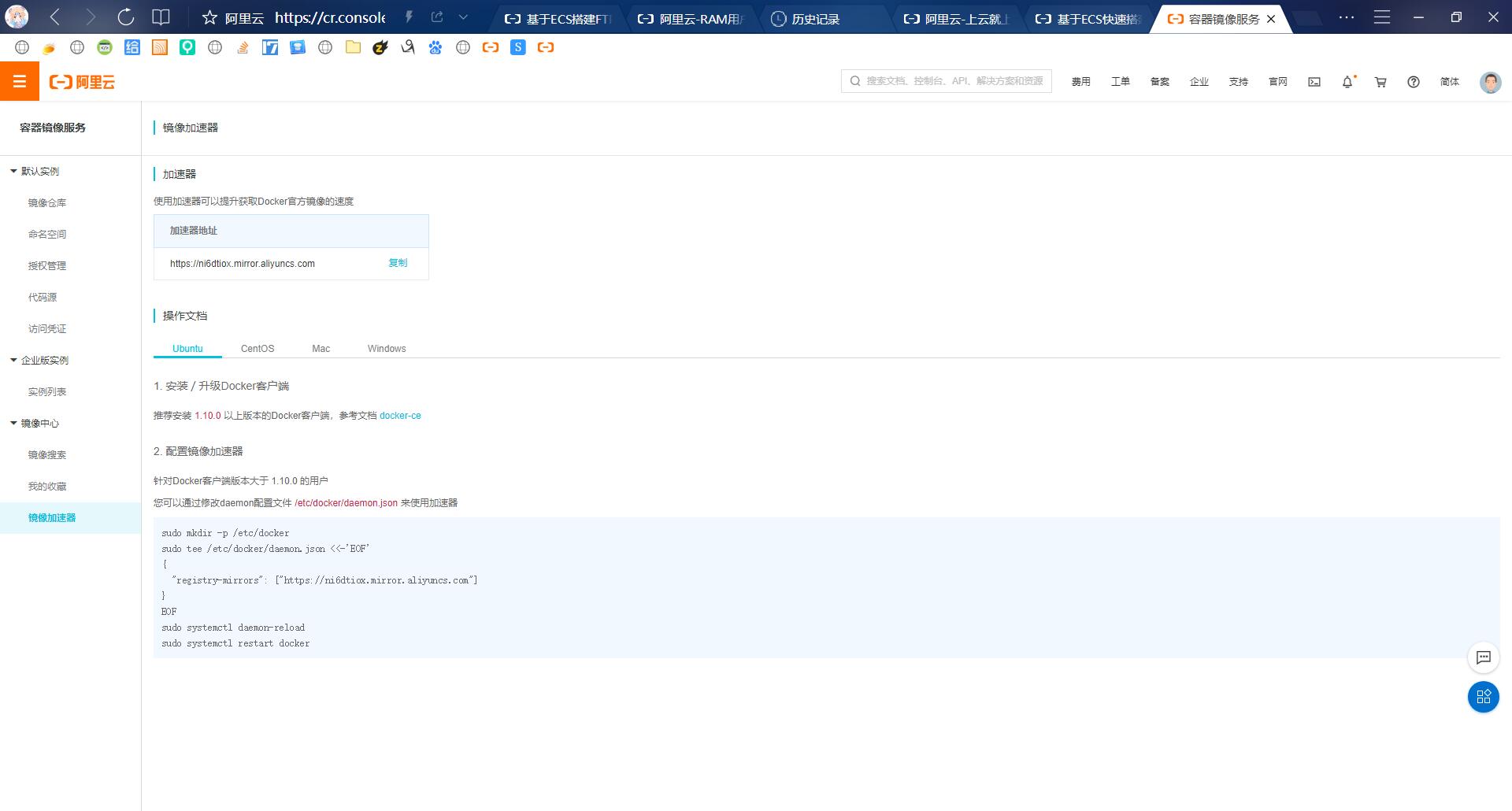This screenshot has width=1512, height=811.
Task: Open the green code-tag bookmark
Action: [105, 47]
